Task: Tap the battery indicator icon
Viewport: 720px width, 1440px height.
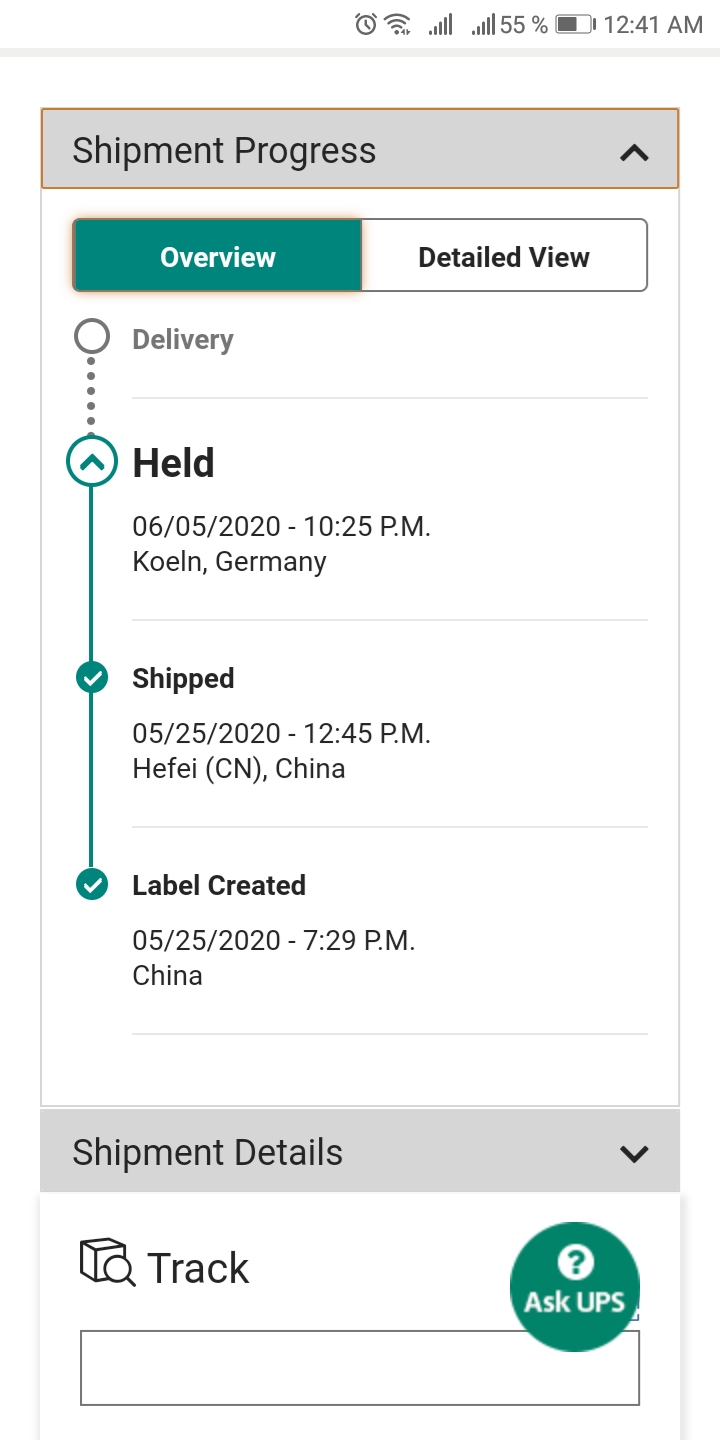Action: [x=575, y=24]
